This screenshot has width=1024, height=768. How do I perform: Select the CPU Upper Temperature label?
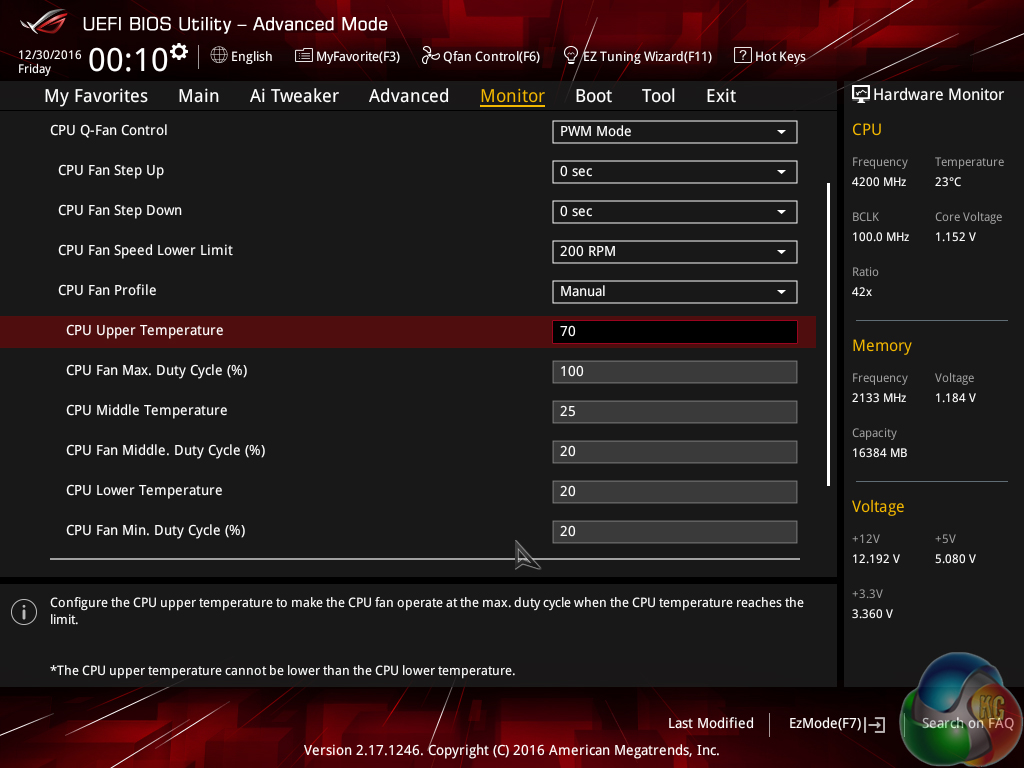[144, 330]
